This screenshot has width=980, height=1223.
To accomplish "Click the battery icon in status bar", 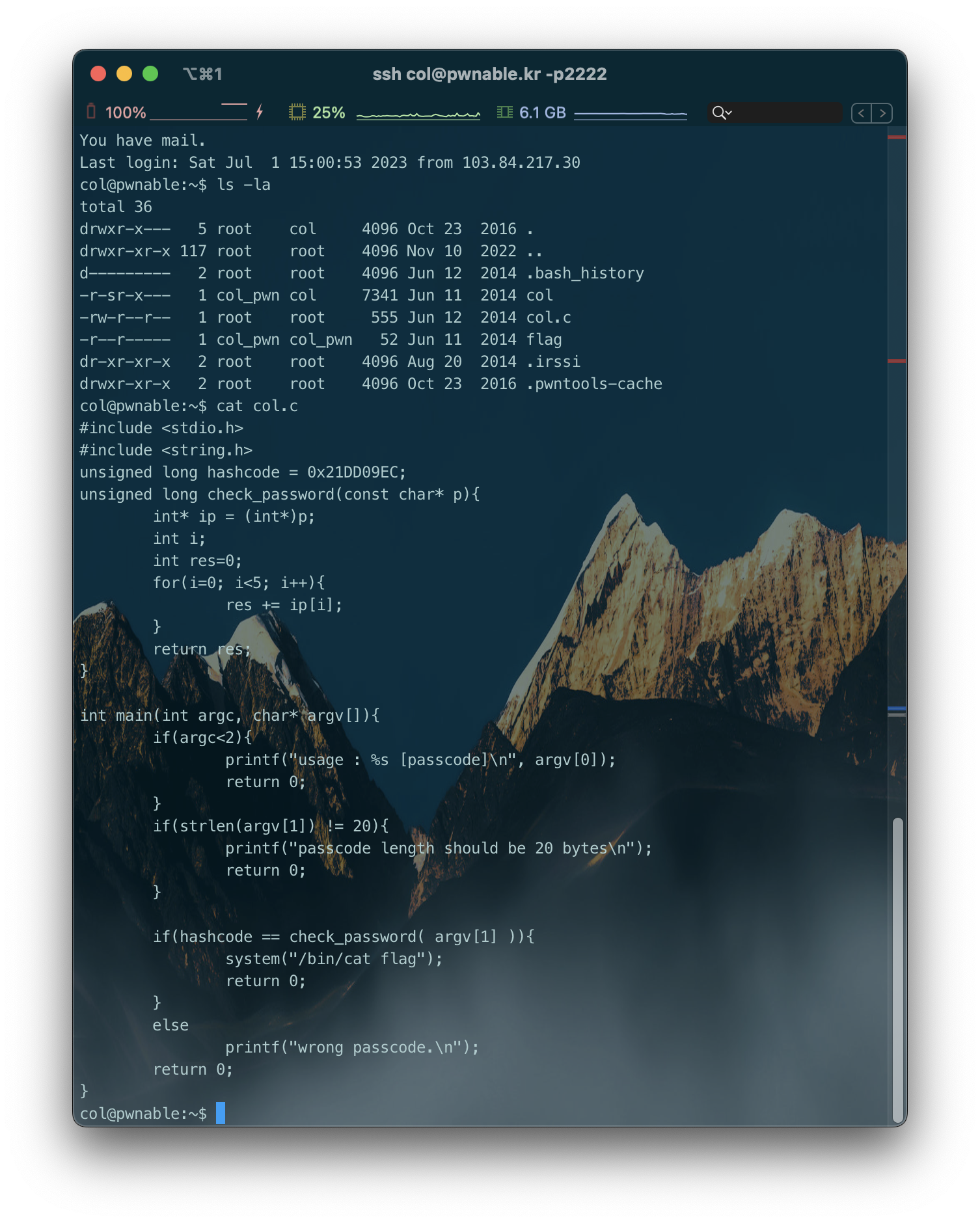I will (91, 112).
